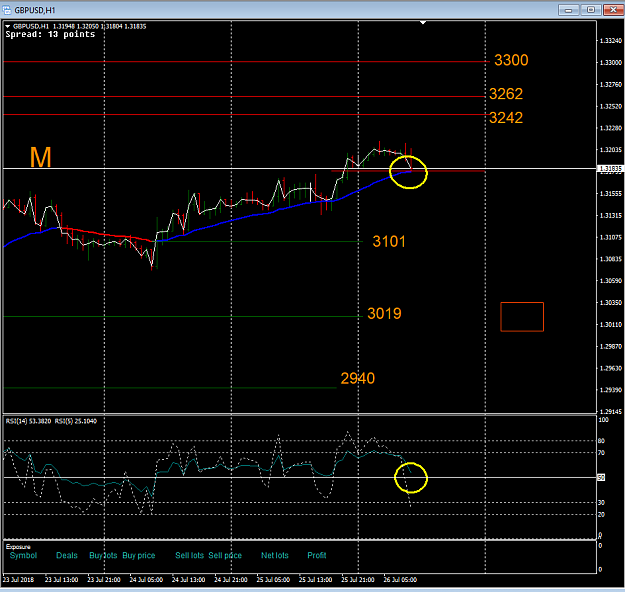Click the 24 Jul 13:00 time axis label
This screenshot has height=592, width=625.
coord(189,580)
